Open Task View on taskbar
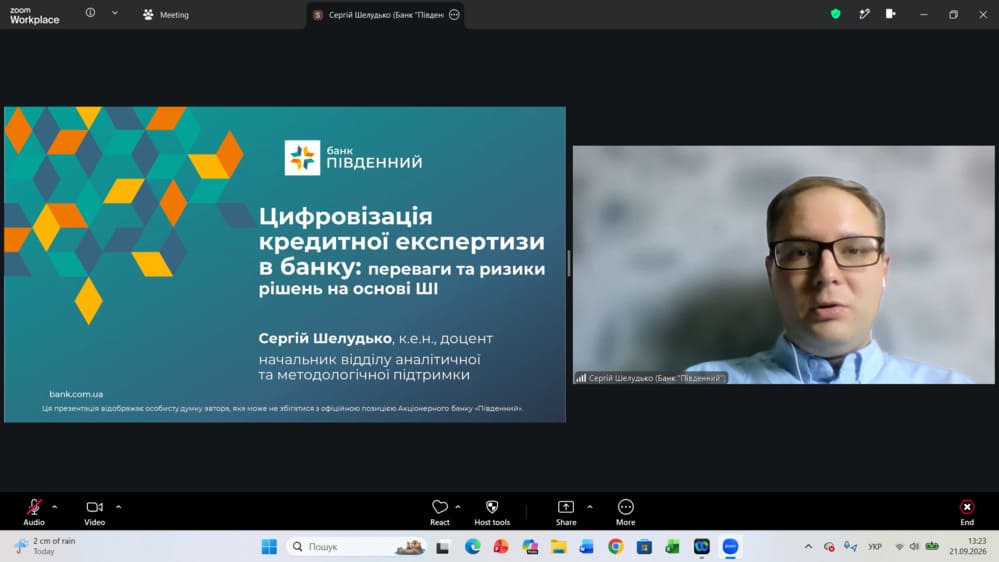Screen dimensions: 999x562 (443, 547)
